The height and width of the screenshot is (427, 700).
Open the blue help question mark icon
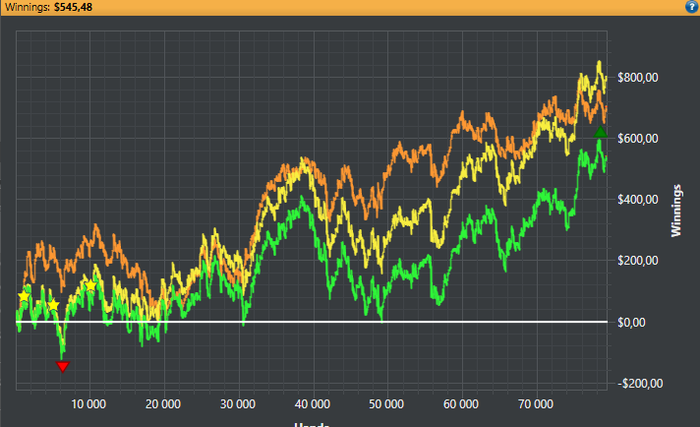[692, 7]
